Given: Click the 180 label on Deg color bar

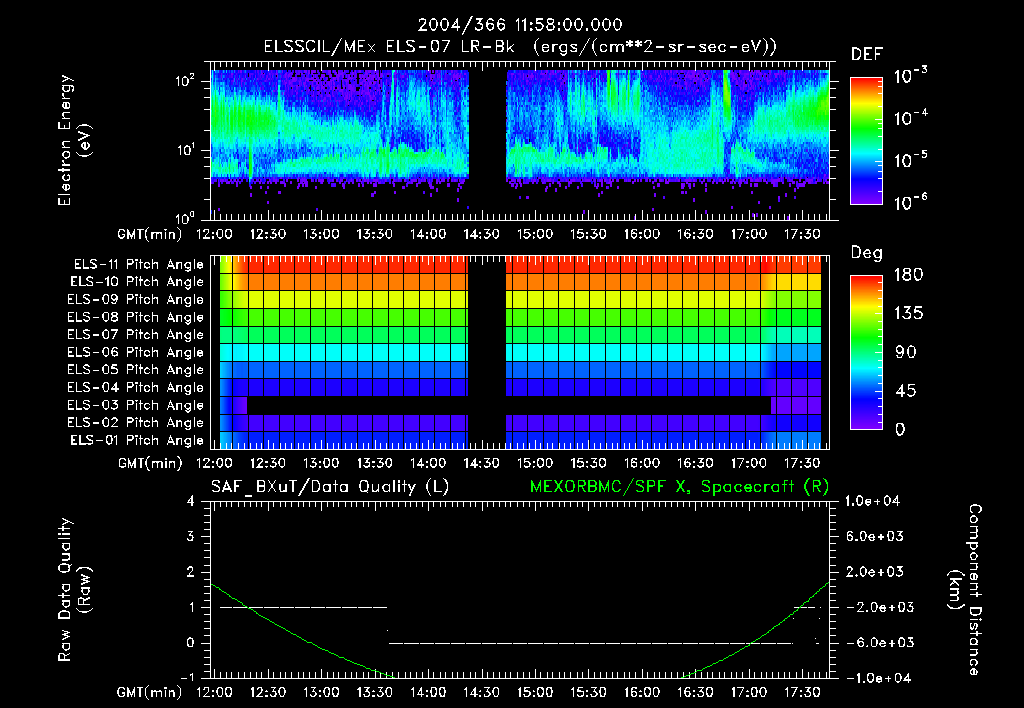Looking at the screenshot, I should tap(908, 275).
